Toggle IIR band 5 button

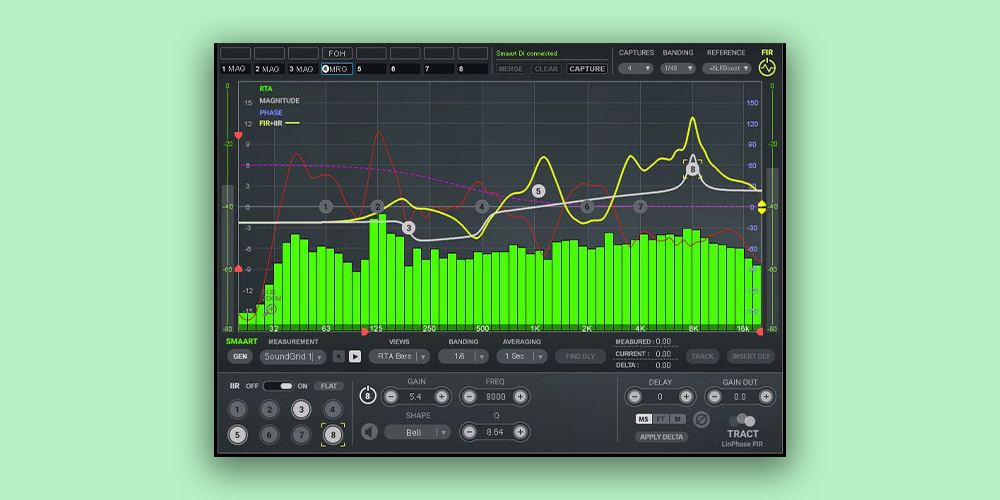tap(237, 435)
